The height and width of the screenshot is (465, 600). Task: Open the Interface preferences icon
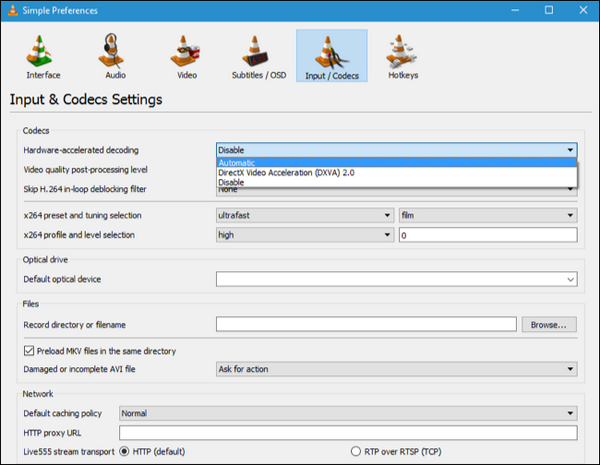pyautogui.click(x=41, y=56)
